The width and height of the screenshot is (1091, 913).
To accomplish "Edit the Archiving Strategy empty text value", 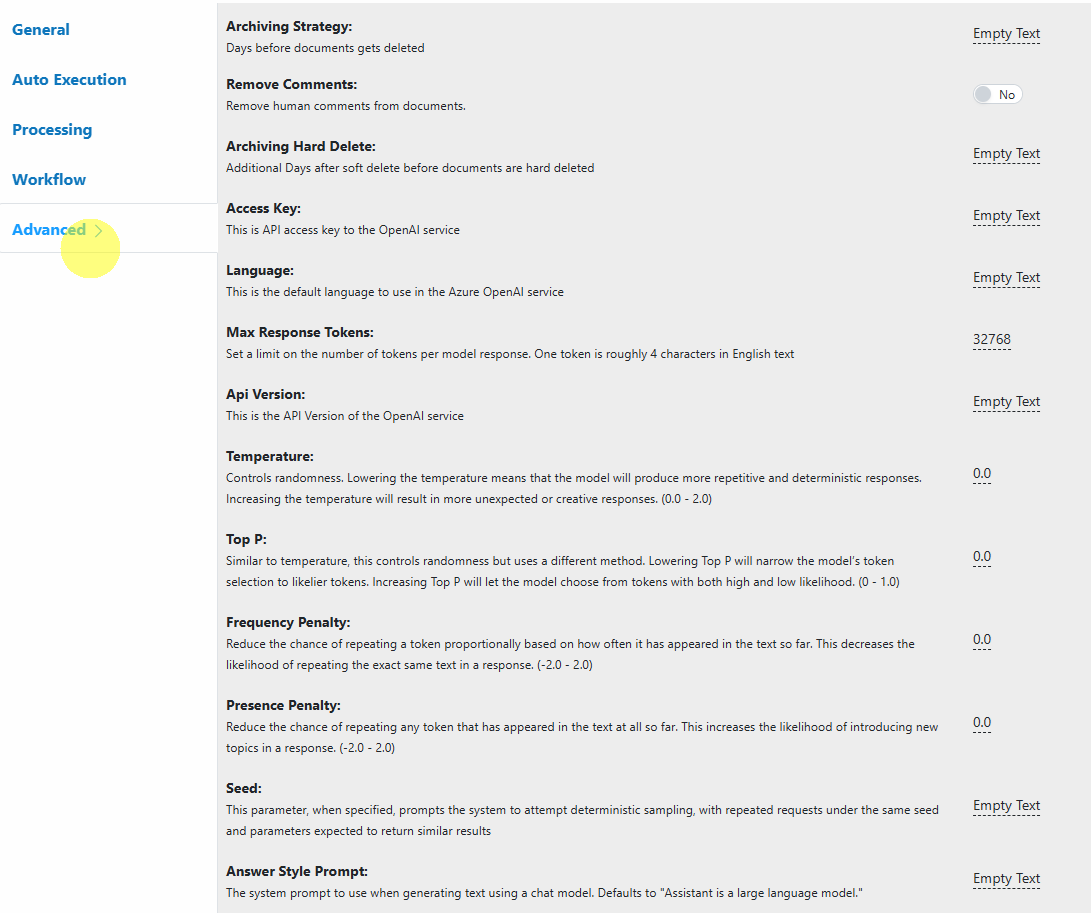I will 1006,33.
